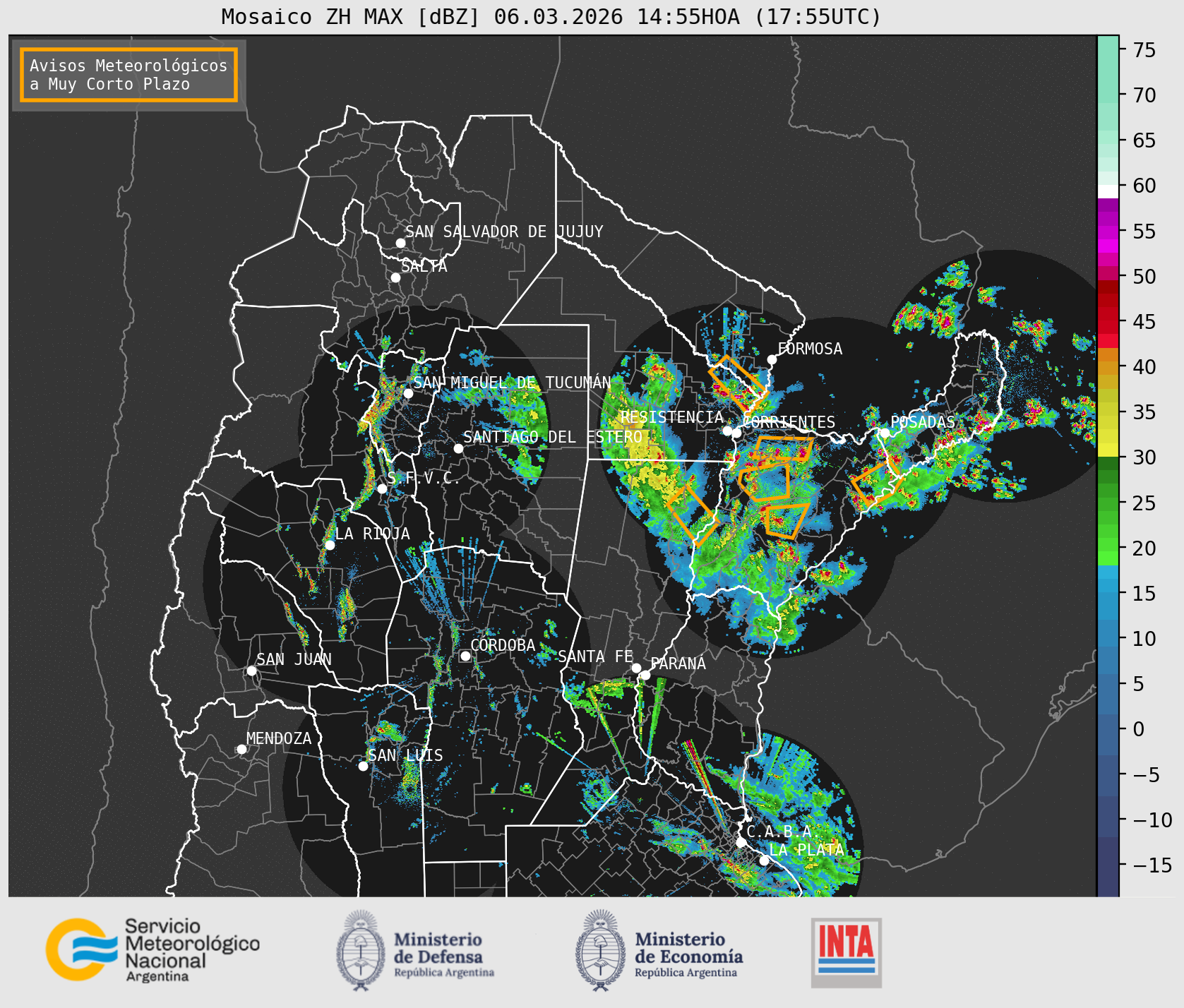
Task: Click the LA PLATA label
Action: pyautogui.click(x=806, y=849)
